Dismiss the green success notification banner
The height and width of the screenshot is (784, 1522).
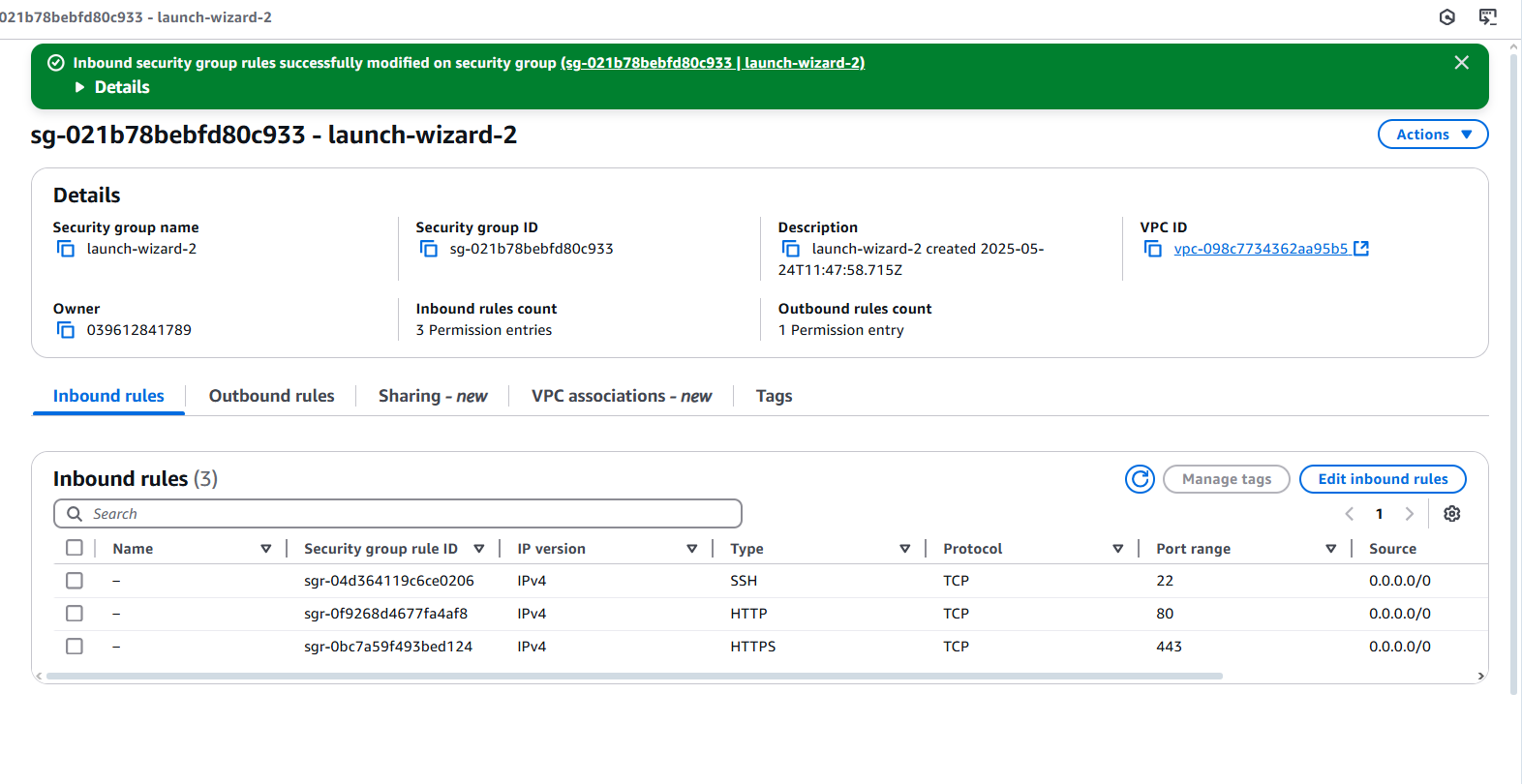pyautogui.click(x=1461, y=63)
